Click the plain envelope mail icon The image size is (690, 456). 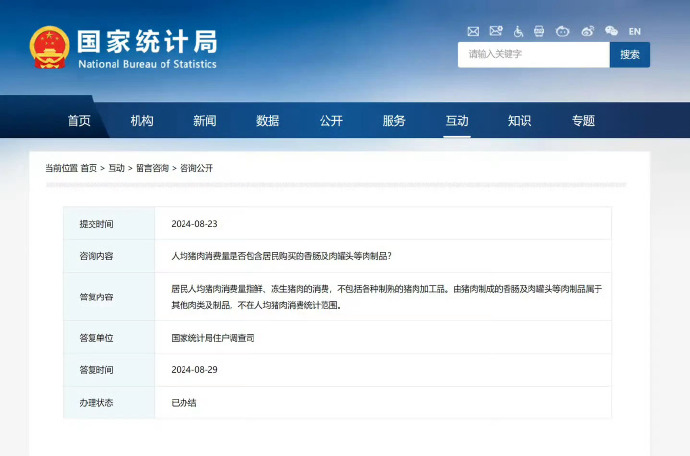pyautogui.click(x=473, y=31)
